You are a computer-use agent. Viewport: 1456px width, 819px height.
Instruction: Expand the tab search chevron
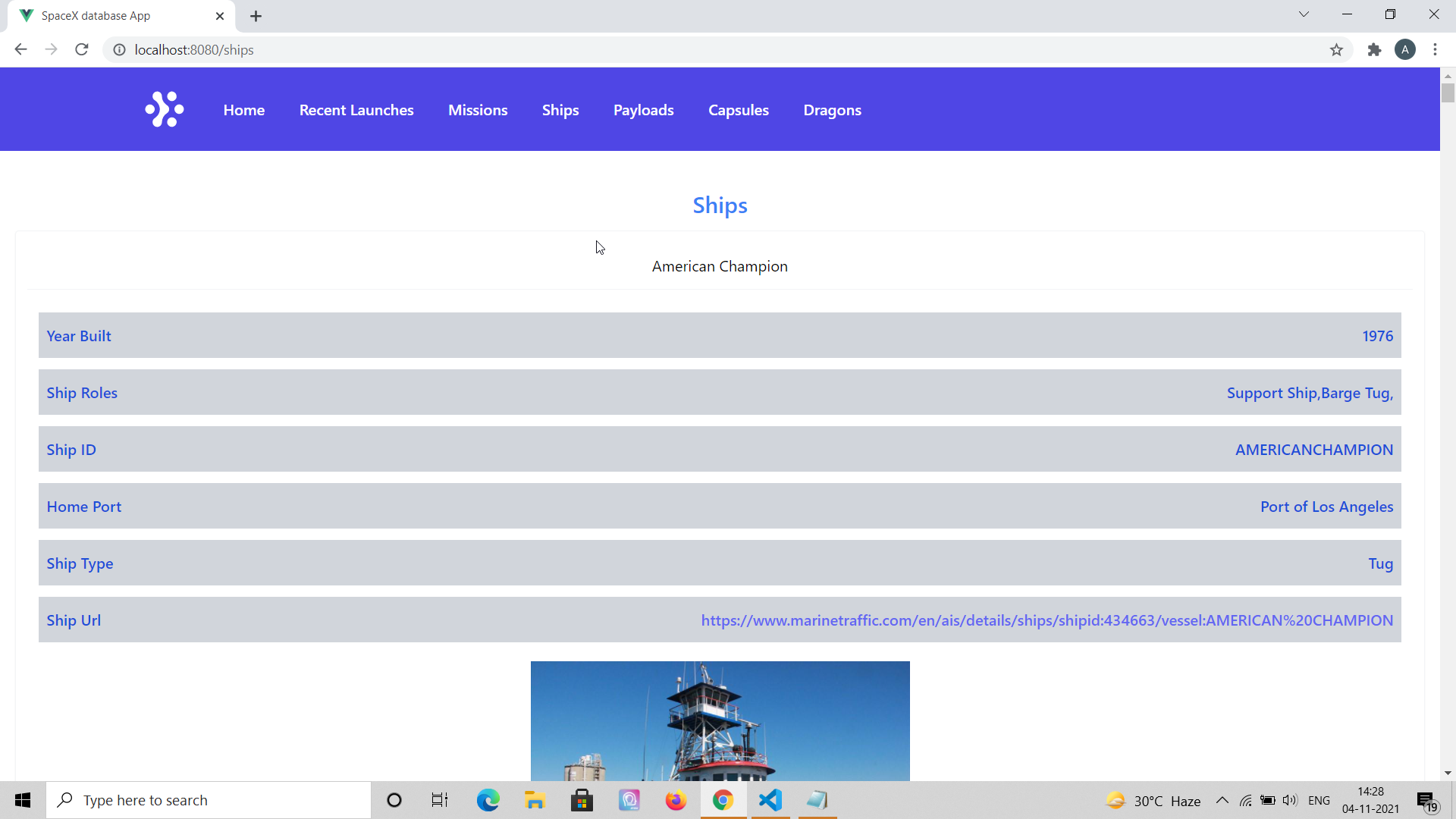tap(1304, 14)
